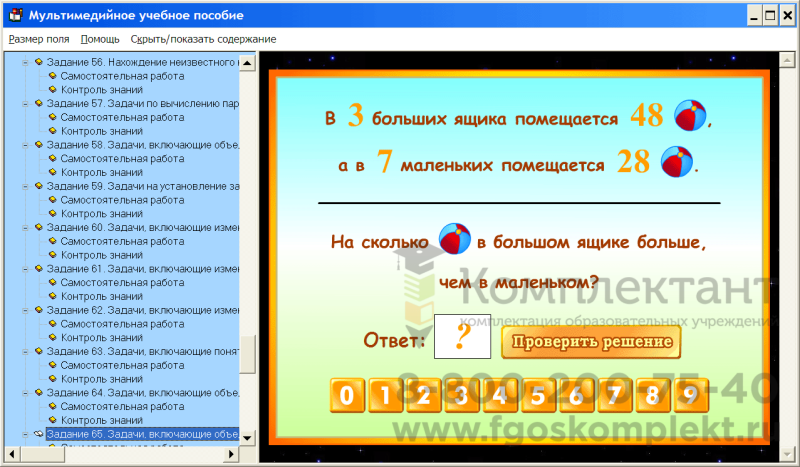
Task: Select Задание 61 in the contents tree
Action: [x=142, y=269]
